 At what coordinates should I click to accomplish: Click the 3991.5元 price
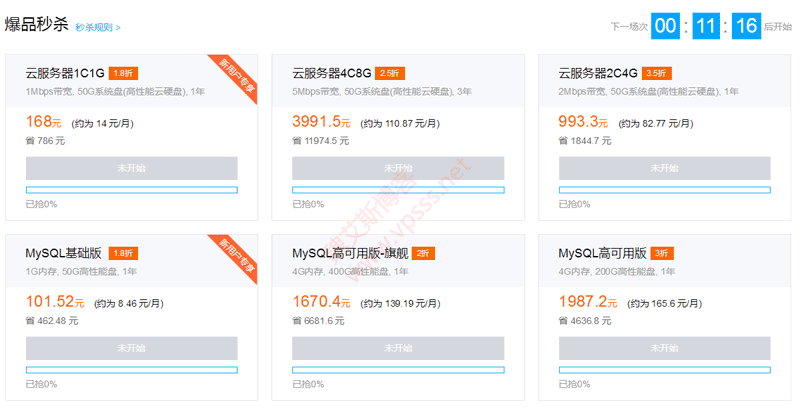click(321, 122)
